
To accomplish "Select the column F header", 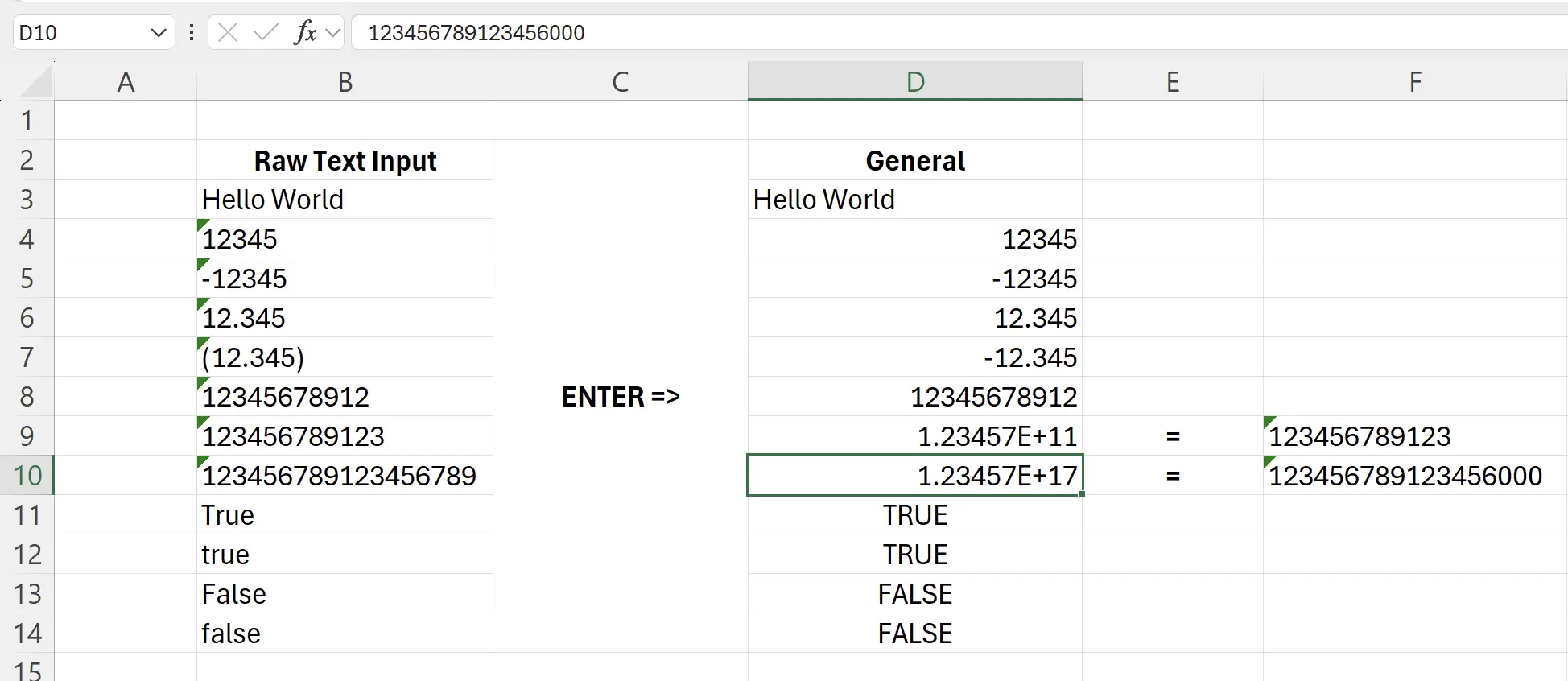I will tap(1414, 82).
